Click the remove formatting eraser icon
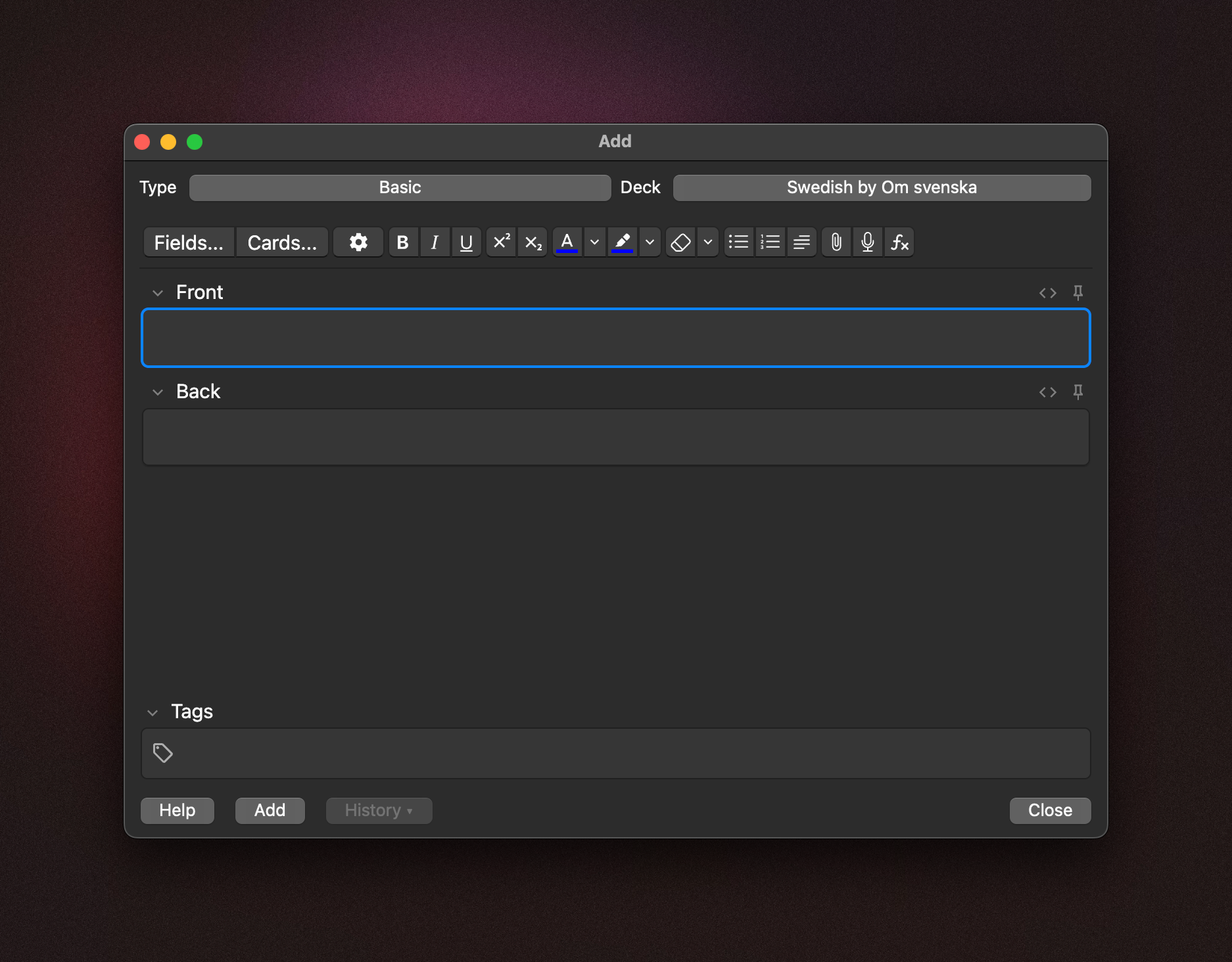The height and width of the screenshot is (962, 1232). (680, 242)
